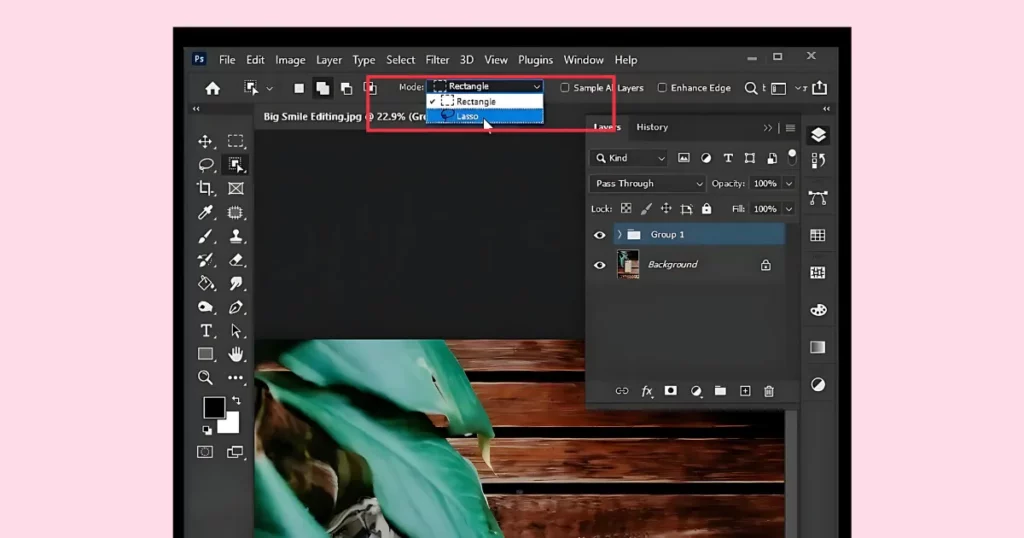Select the Clone Stamp tool
The width and height of the screenshot is (1024, 538).
click(235, 236)
